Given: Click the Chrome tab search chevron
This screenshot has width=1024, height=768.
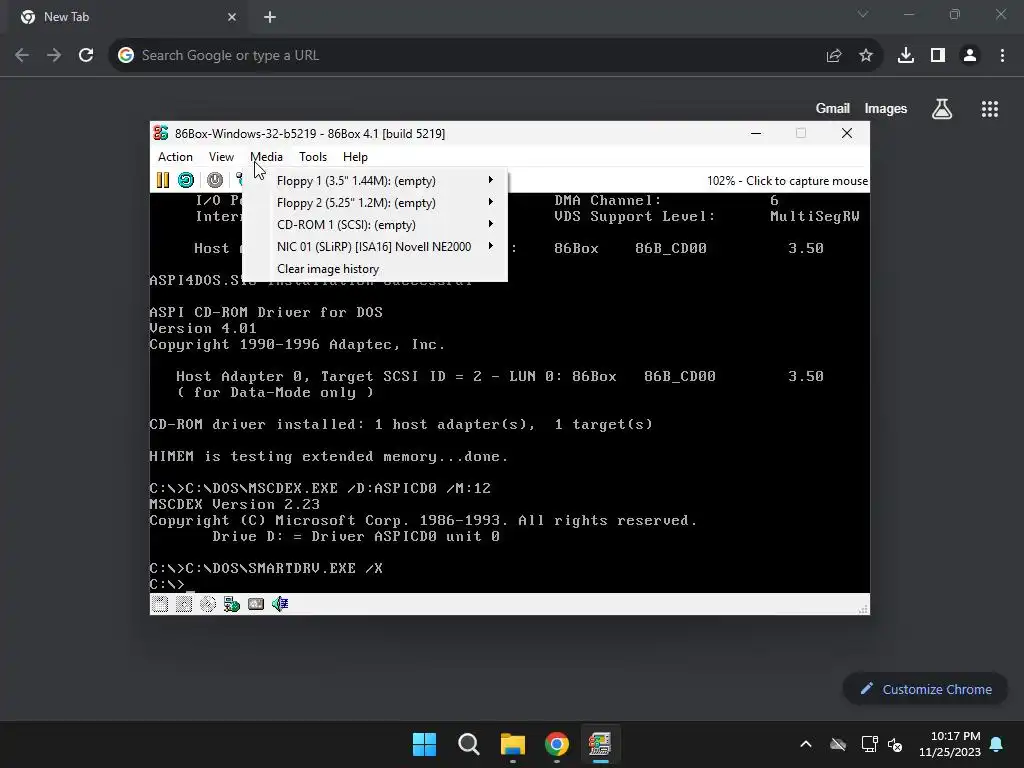Looking at the screenshot, I should click(x=863, y=14).
